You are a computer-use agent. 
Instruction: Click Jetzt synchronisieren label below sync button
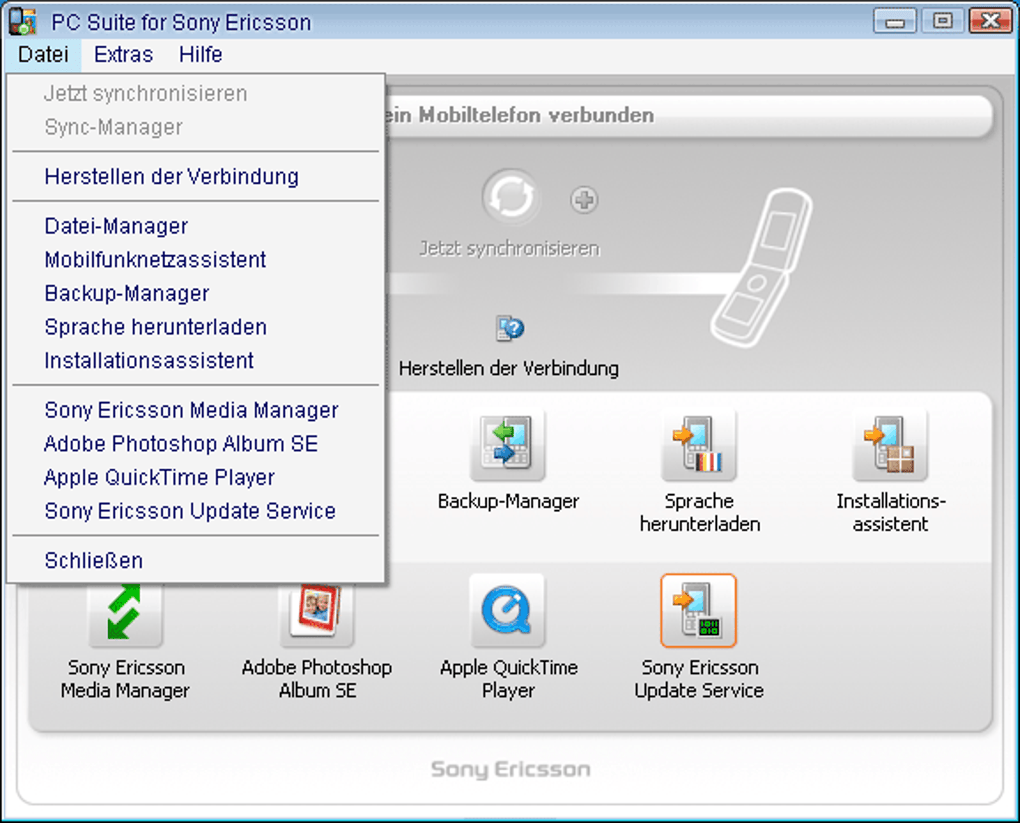click(509, 249)
